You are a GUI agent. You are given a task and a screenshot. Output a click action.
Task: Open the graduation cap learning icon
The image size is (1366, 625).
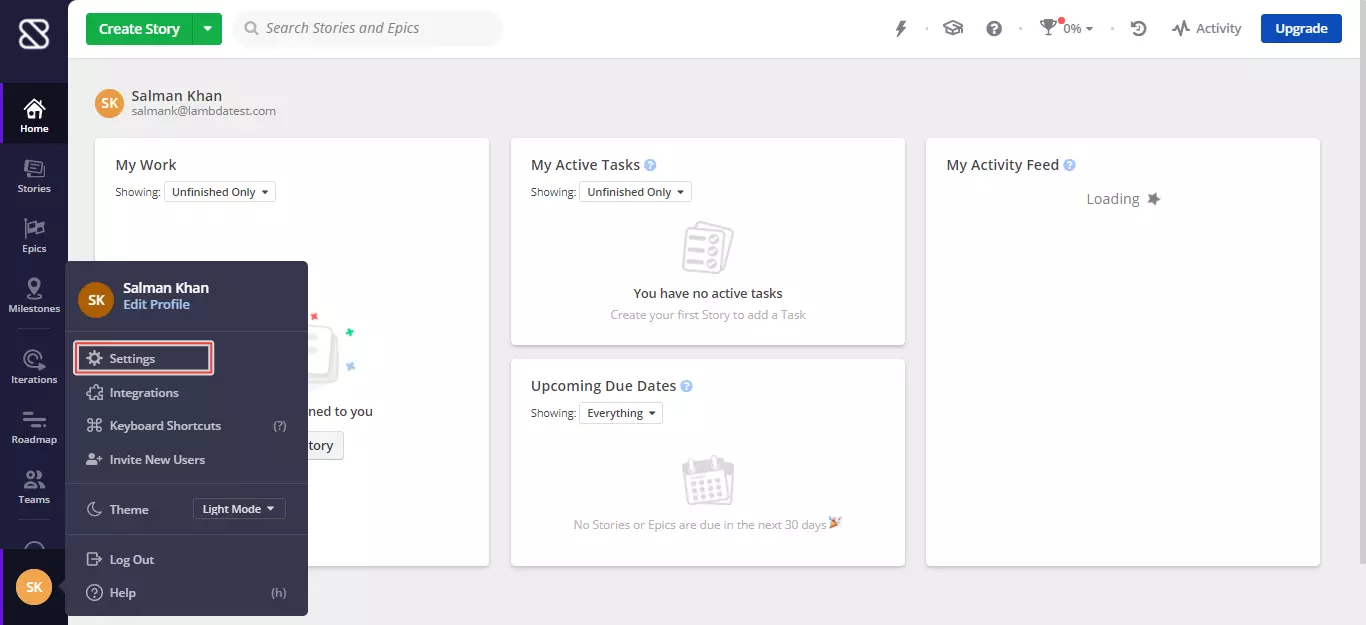(x=953, y=29)
